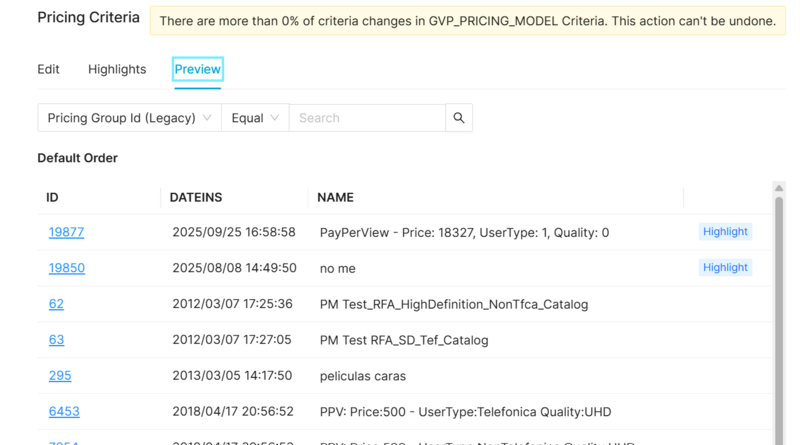Open criteria ID 63 link
Viewport: 800px width, 445px height.
[x=56, y=340]
